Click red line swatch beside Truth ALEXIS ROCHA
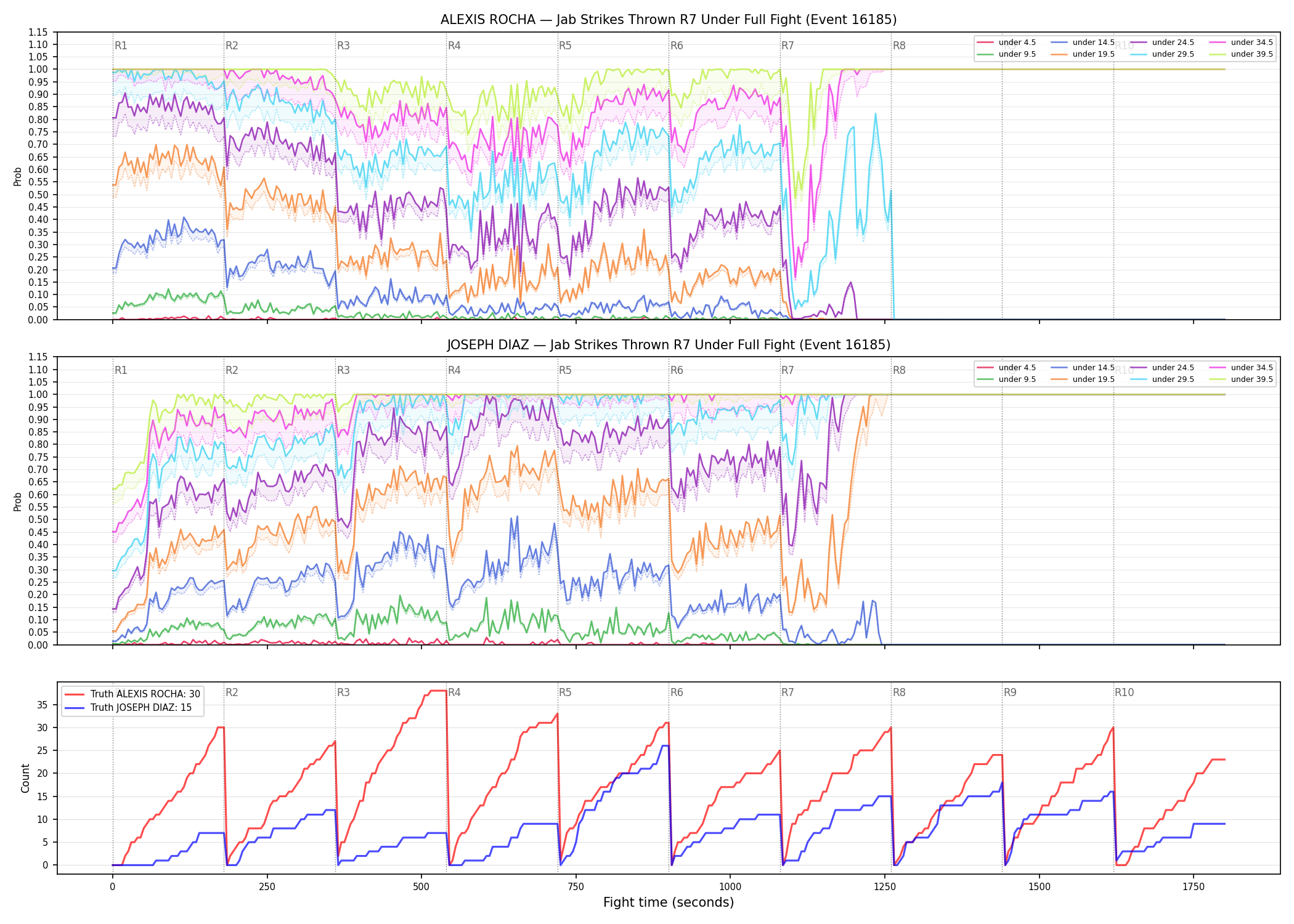 [x=75, y=694]
